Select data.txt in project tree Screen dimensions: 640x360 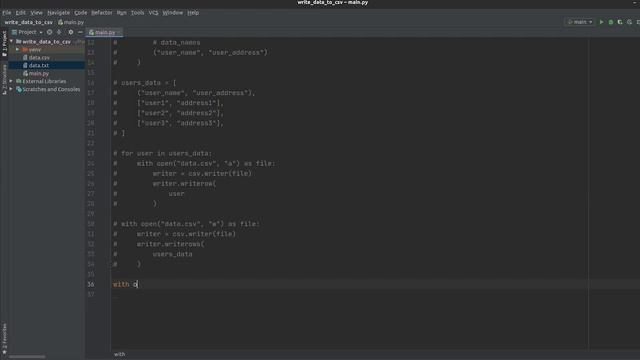(39, 65)
